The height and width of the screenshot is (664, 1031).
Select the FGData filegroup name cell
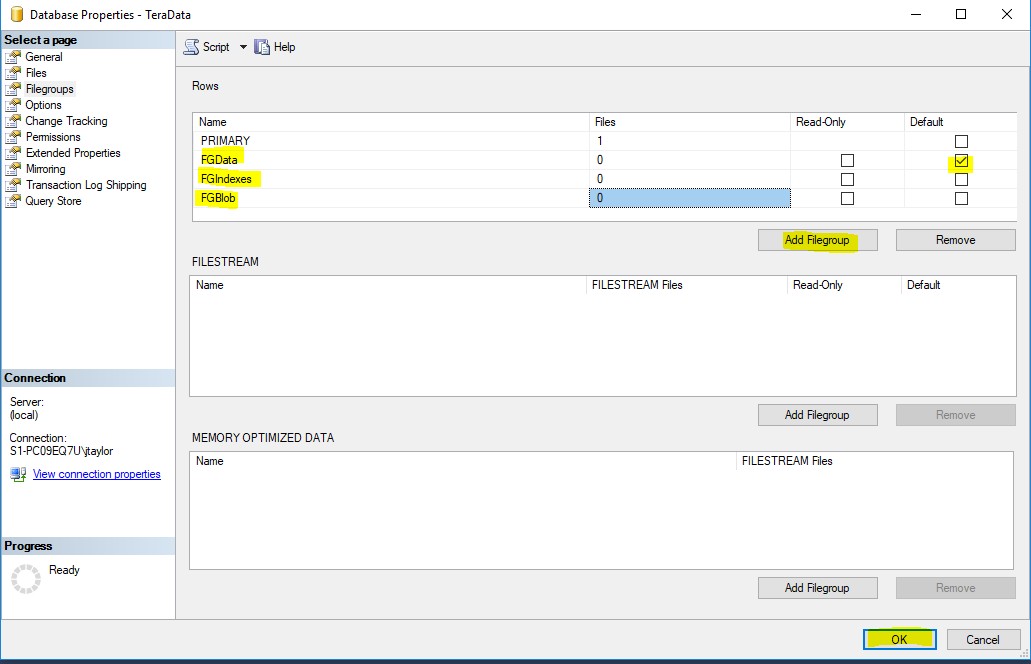pos(391,160)
